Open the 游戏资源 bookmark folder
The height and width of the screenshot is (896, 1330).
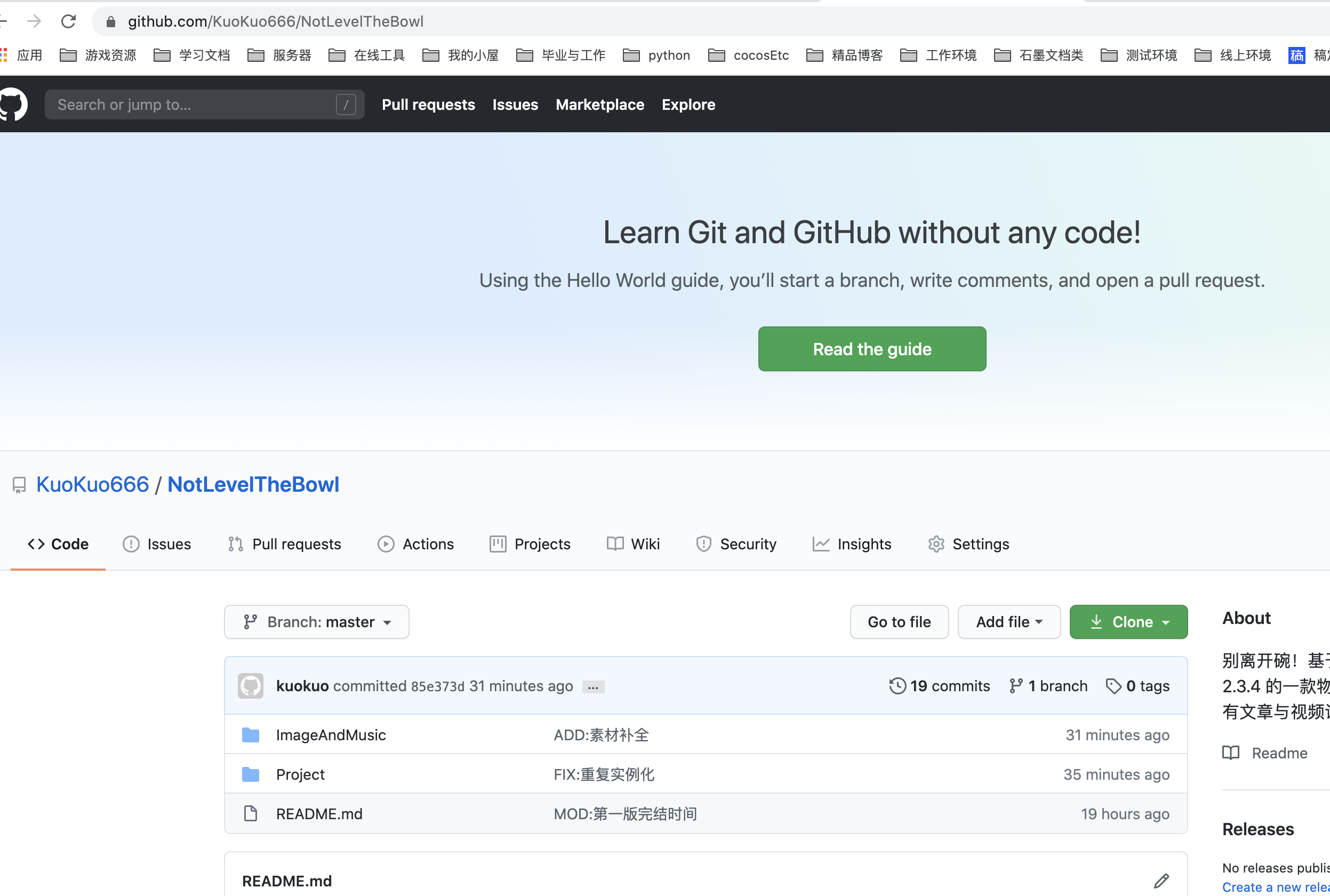98,55
